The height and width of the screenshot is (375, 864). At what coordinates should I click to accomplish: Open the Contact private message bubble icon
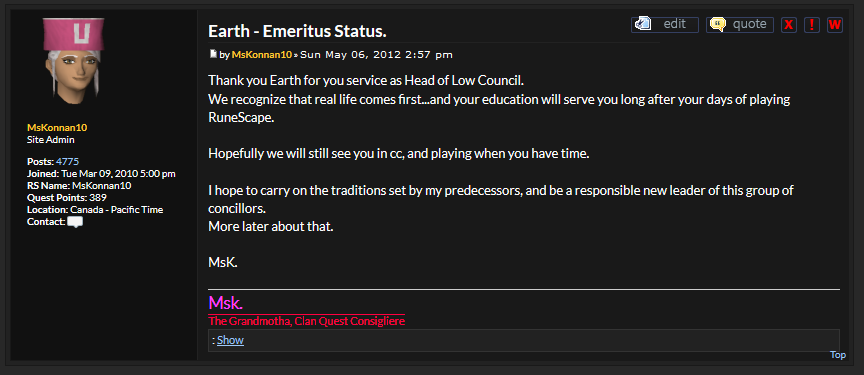point(75,222)
